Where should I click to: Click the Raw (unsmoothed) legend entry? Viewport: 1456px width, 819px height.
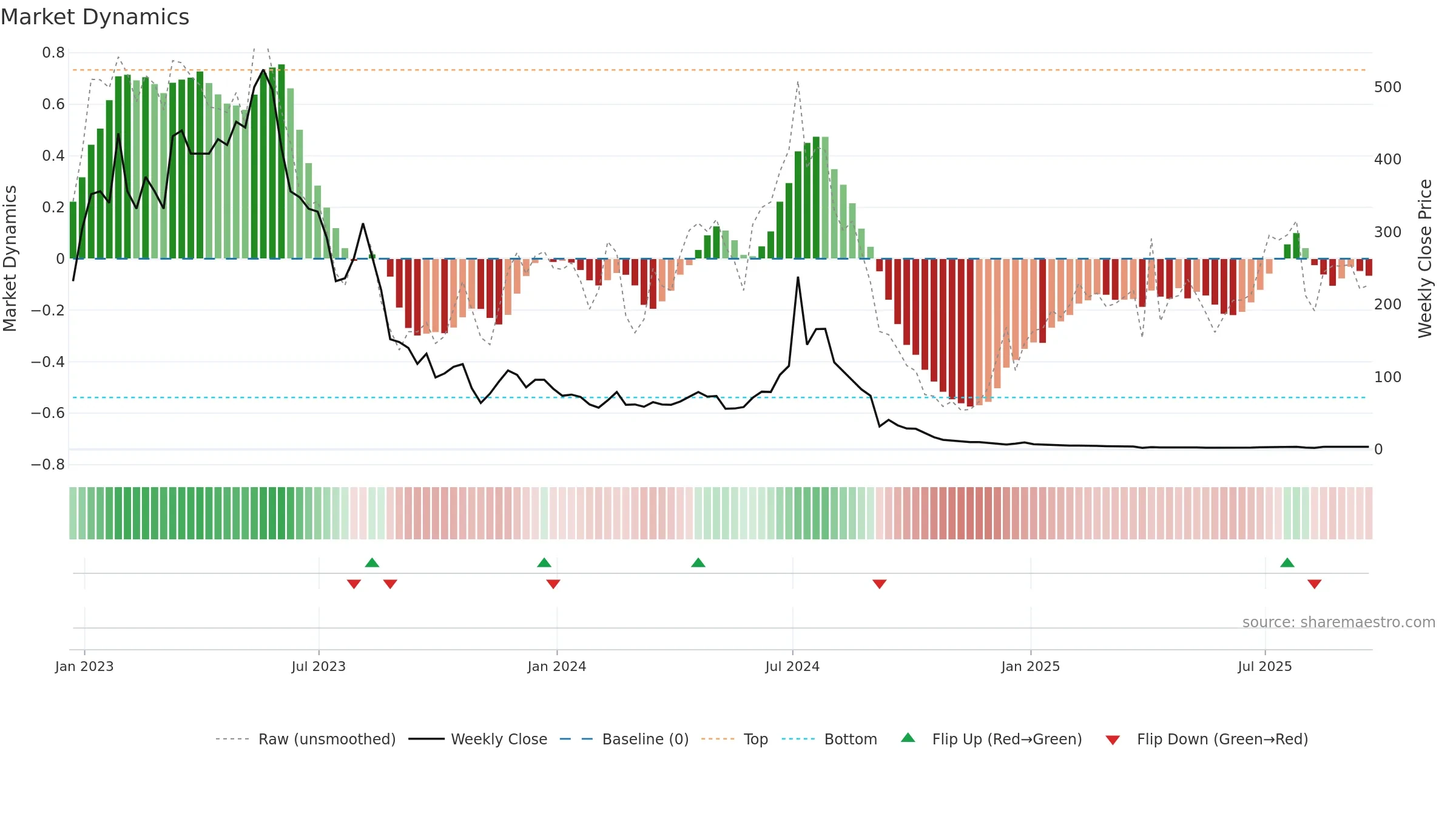[x=305, y=739]
